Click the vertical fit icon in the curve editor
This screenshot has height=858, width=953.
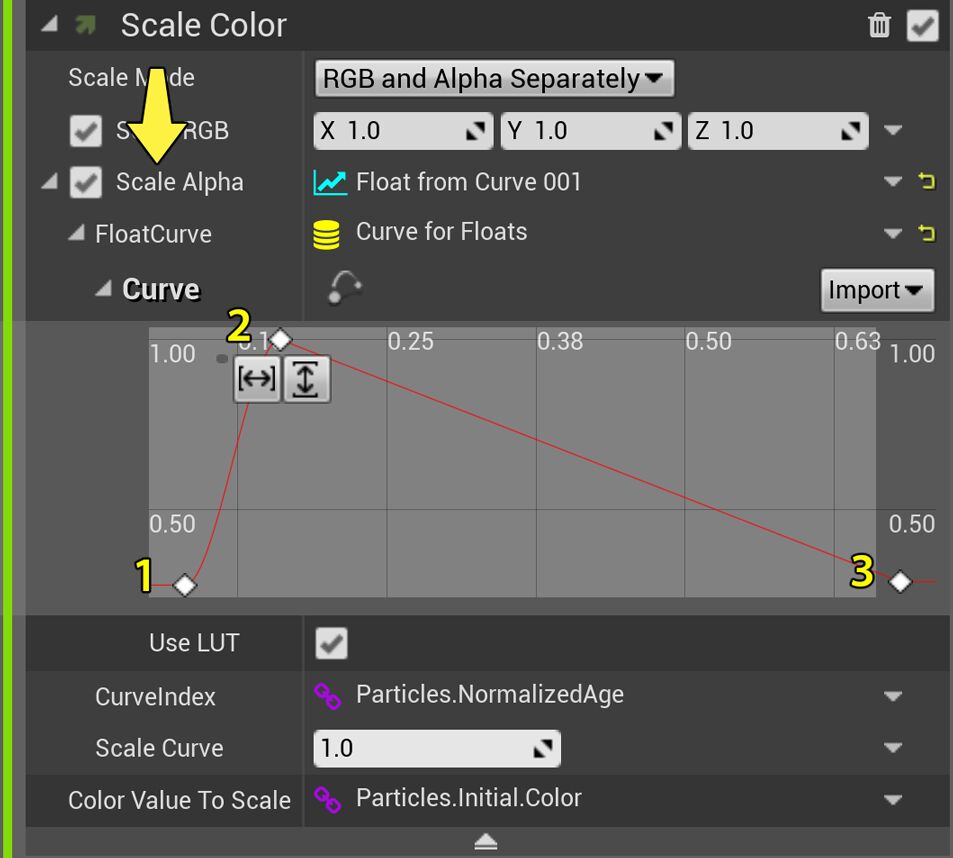(x=307, y=380)
